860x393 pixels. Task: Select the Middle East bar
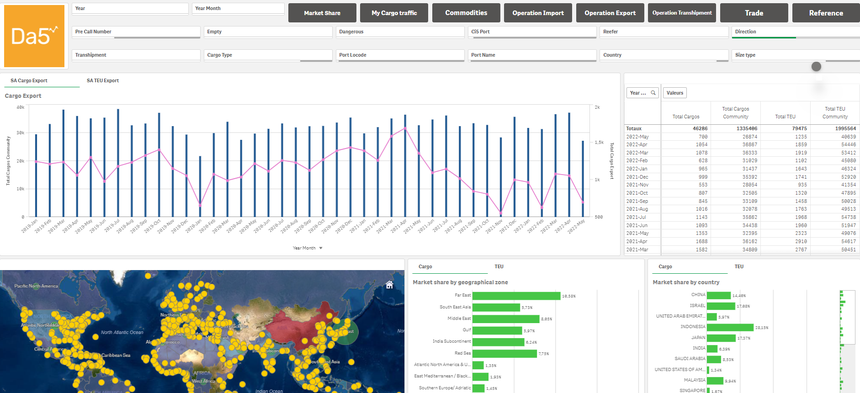pos(506,319)
